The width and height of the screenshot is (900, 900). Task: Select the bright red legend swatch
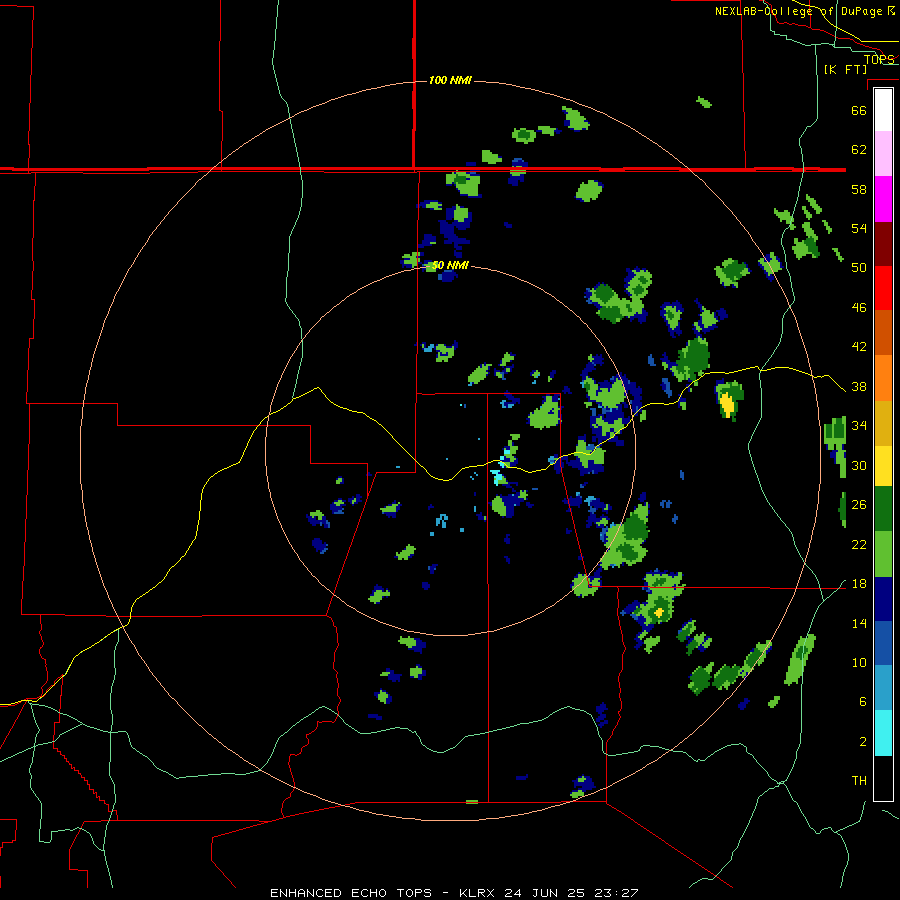pos(883,288)
